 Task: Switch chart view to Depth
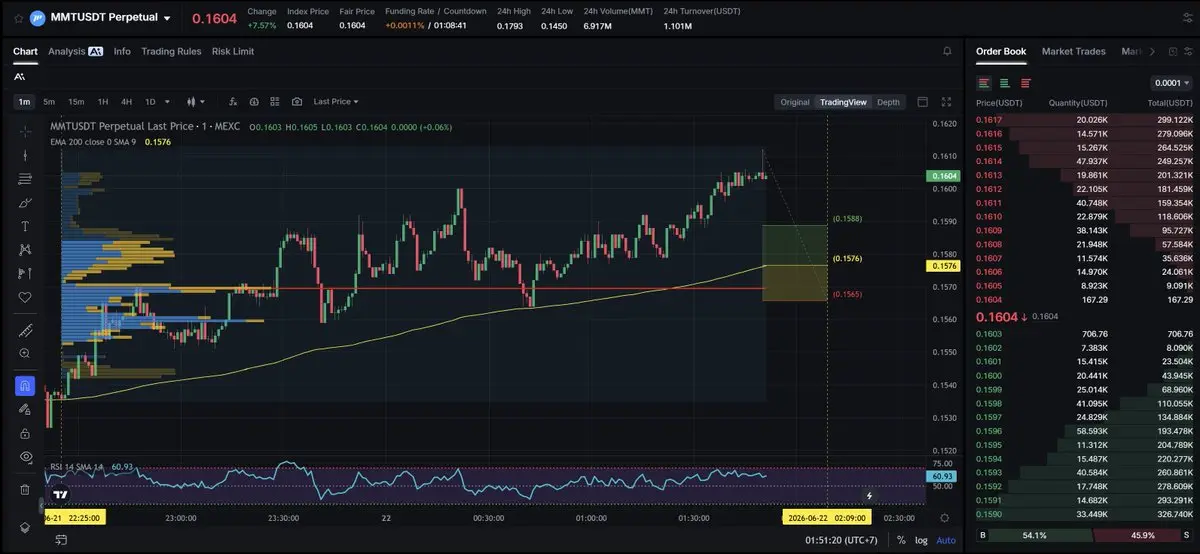[888, 102]
